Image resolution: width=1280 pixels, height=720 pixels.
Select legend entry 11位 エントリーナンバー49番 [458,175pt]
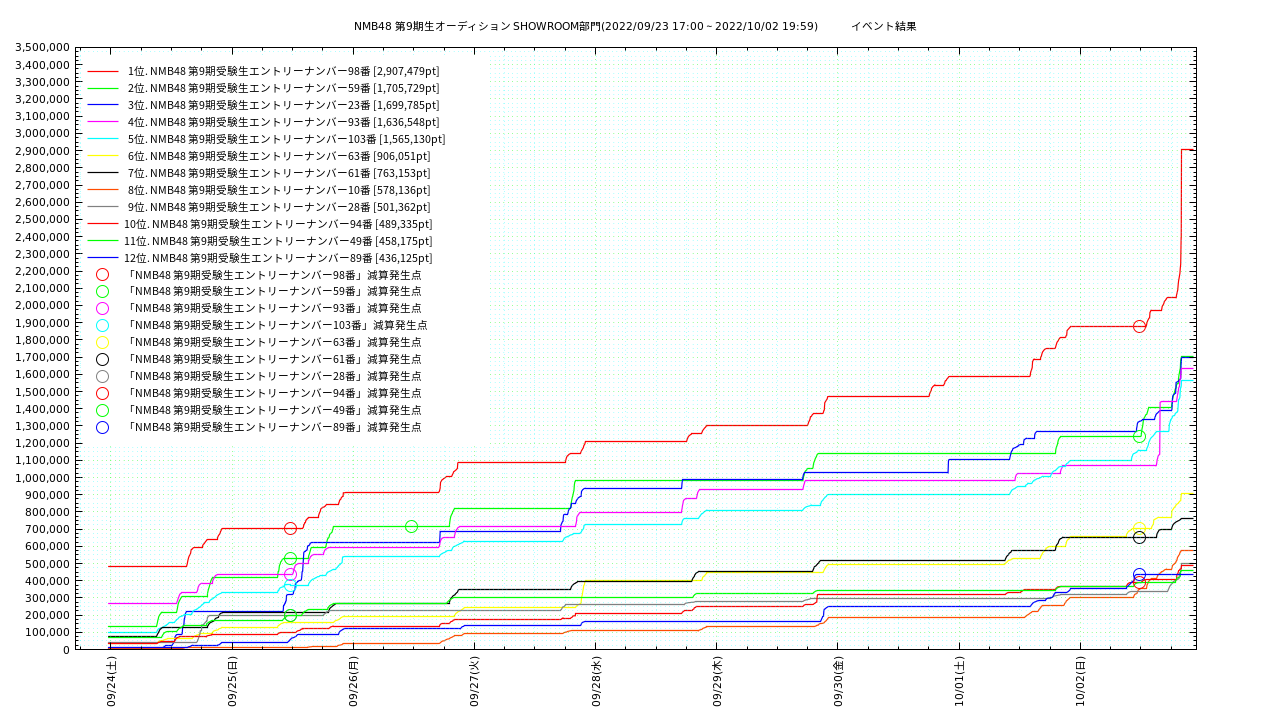tap(278, 241)
